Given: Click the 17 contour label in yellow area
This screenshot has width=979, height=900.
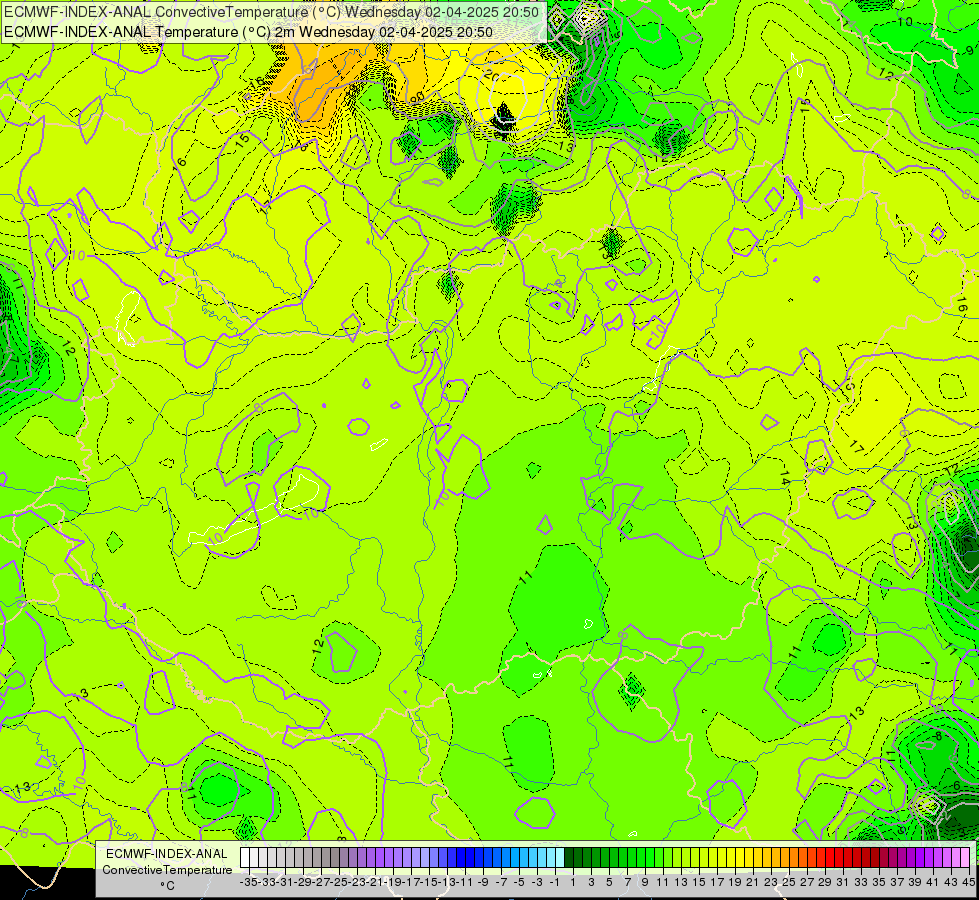Looking at the screenshot, I should coord(857,447).
